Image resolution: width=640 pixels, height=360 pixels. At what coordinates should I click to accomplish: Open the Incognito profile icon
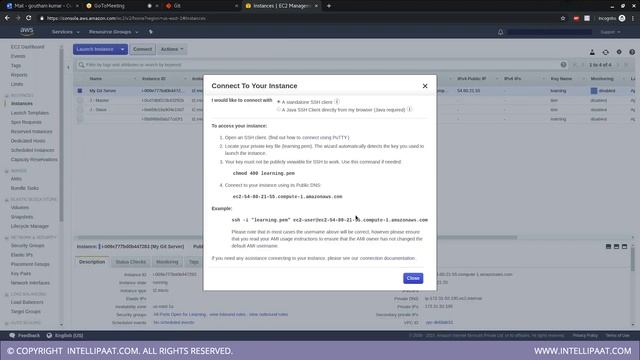tap(622, 18)
